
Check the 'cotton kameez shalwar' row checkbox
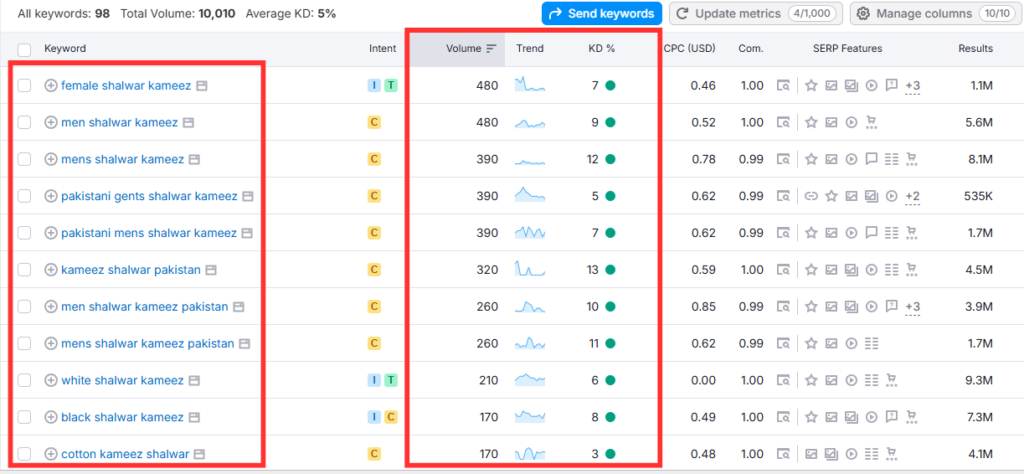point(24,454)
